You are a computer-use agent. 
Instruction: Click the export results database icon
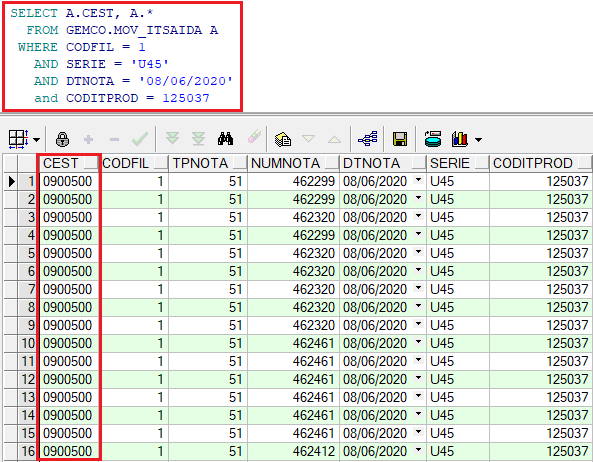[x=433, y=139]
